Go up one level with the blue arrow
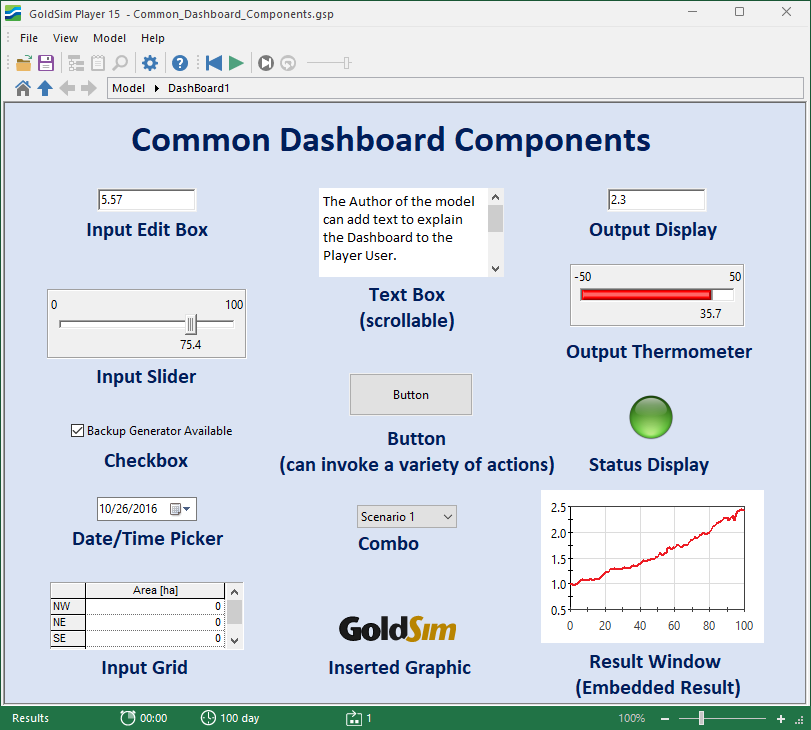Screen dimensions: 811x730 tap(45, 88)
